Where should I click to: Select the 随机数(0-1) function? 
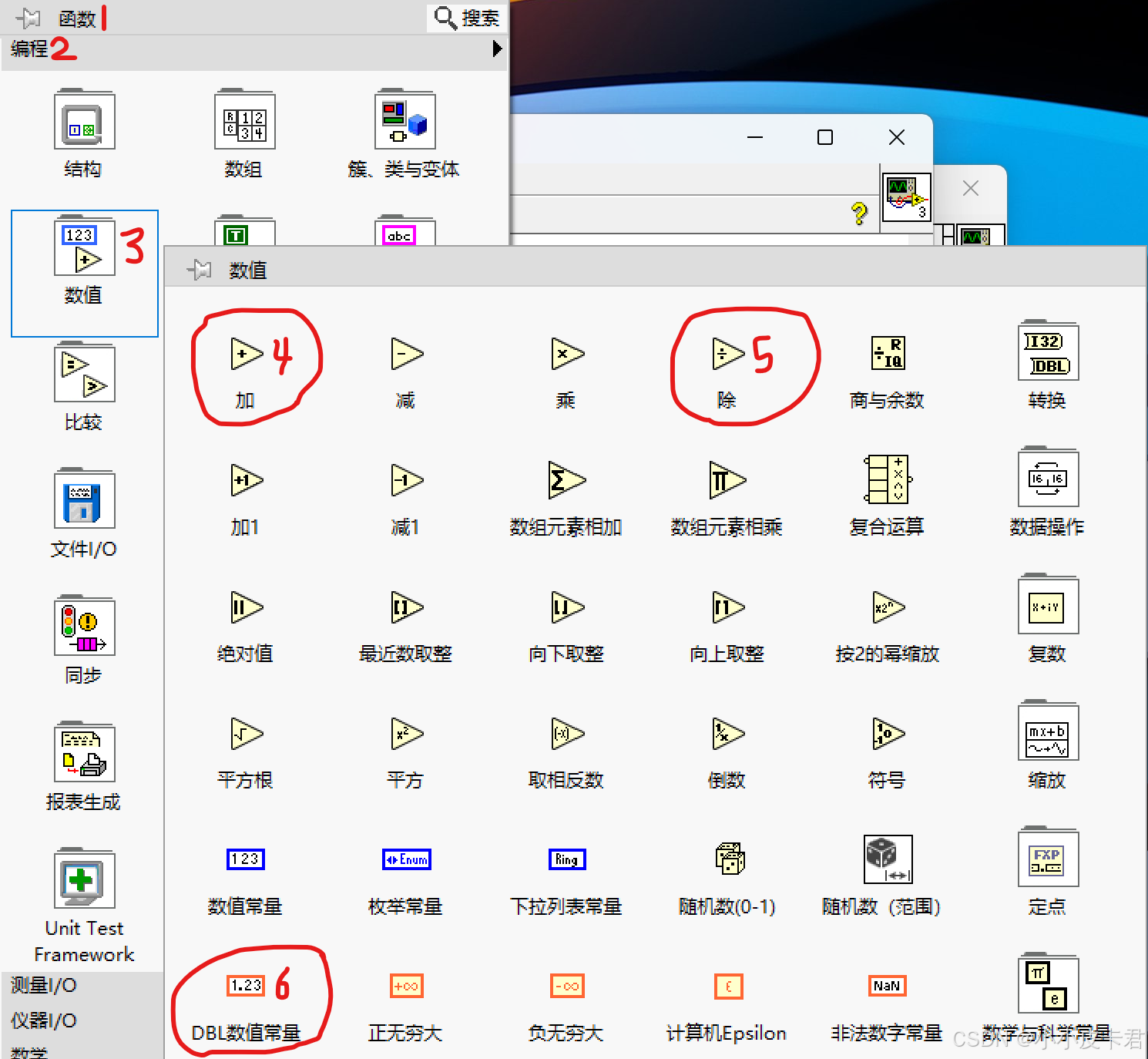point(729,859)
